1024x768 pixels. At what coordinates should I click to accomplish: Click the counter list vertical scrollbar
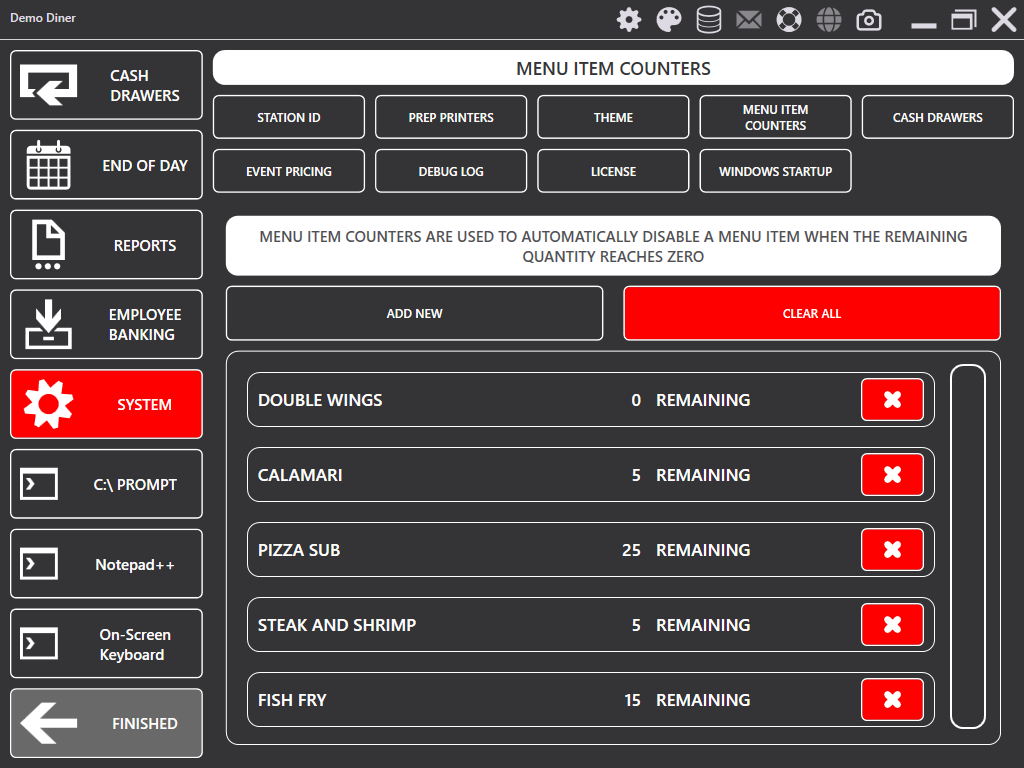(x=967, y=546)
